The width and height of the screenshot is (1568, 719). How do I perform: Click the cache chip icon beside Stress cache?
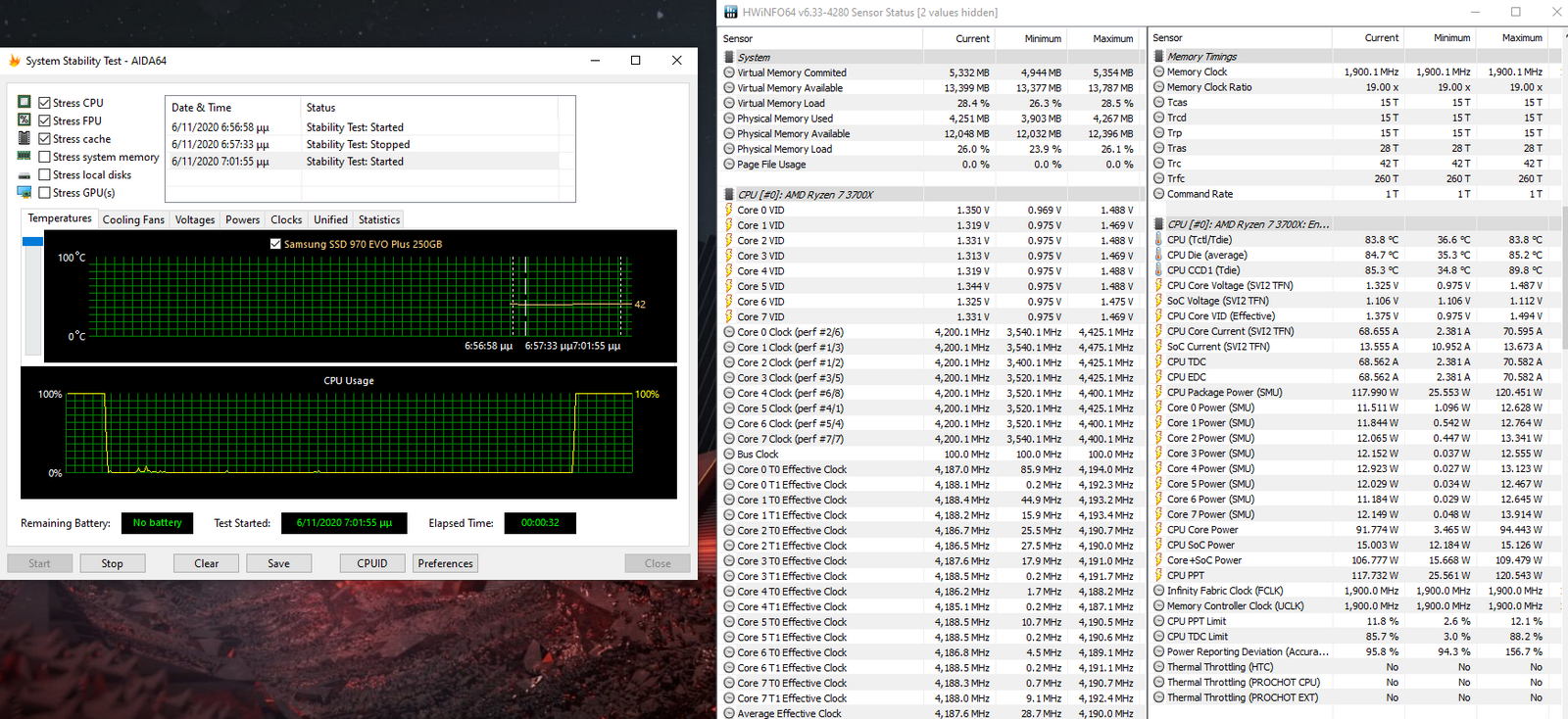24,138
